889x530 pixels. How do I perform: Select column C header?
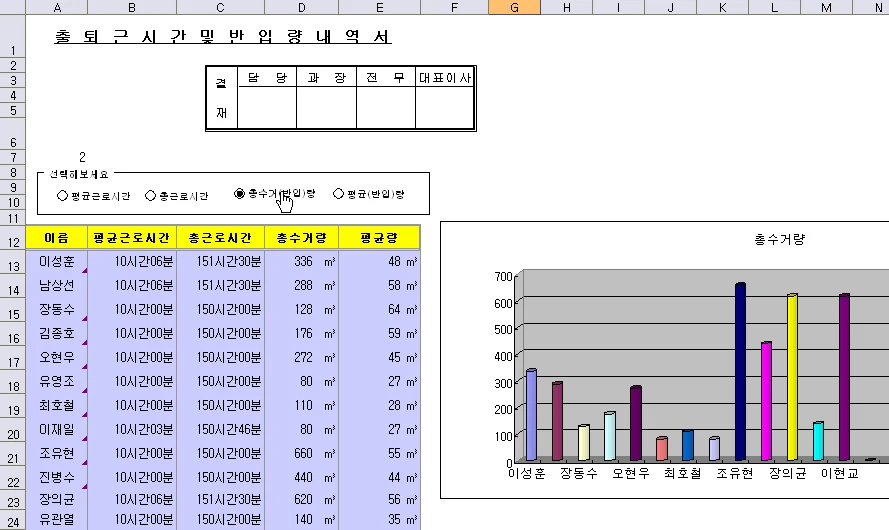pyautogui.click(x=220, y=7)
